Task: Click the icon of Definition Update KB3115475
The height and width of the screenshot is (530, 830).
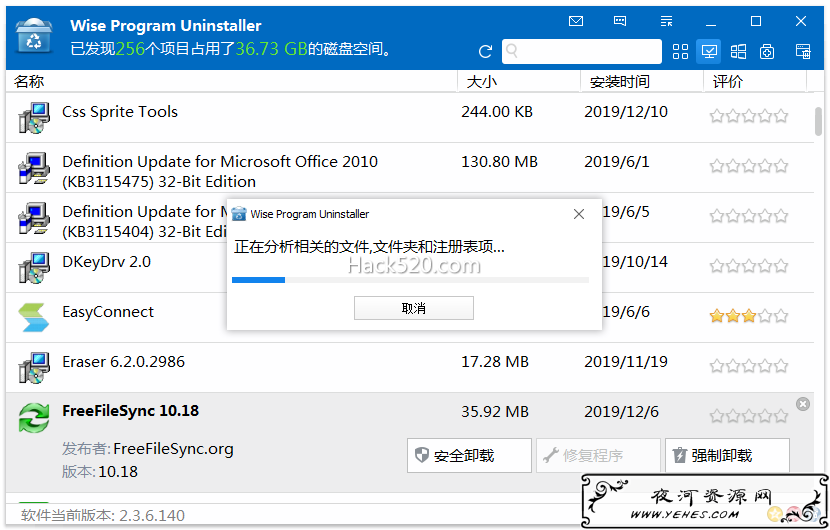Action: (34, 168)
